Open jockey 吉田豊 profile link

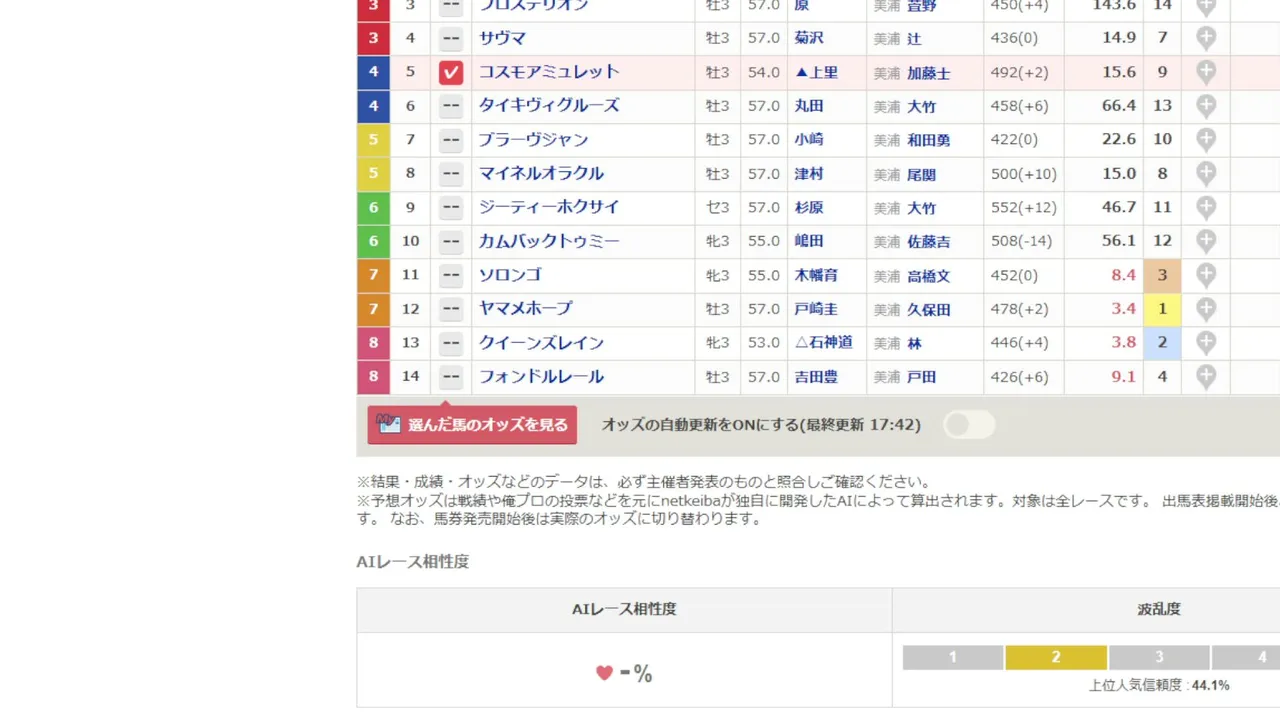pos(816,377)
